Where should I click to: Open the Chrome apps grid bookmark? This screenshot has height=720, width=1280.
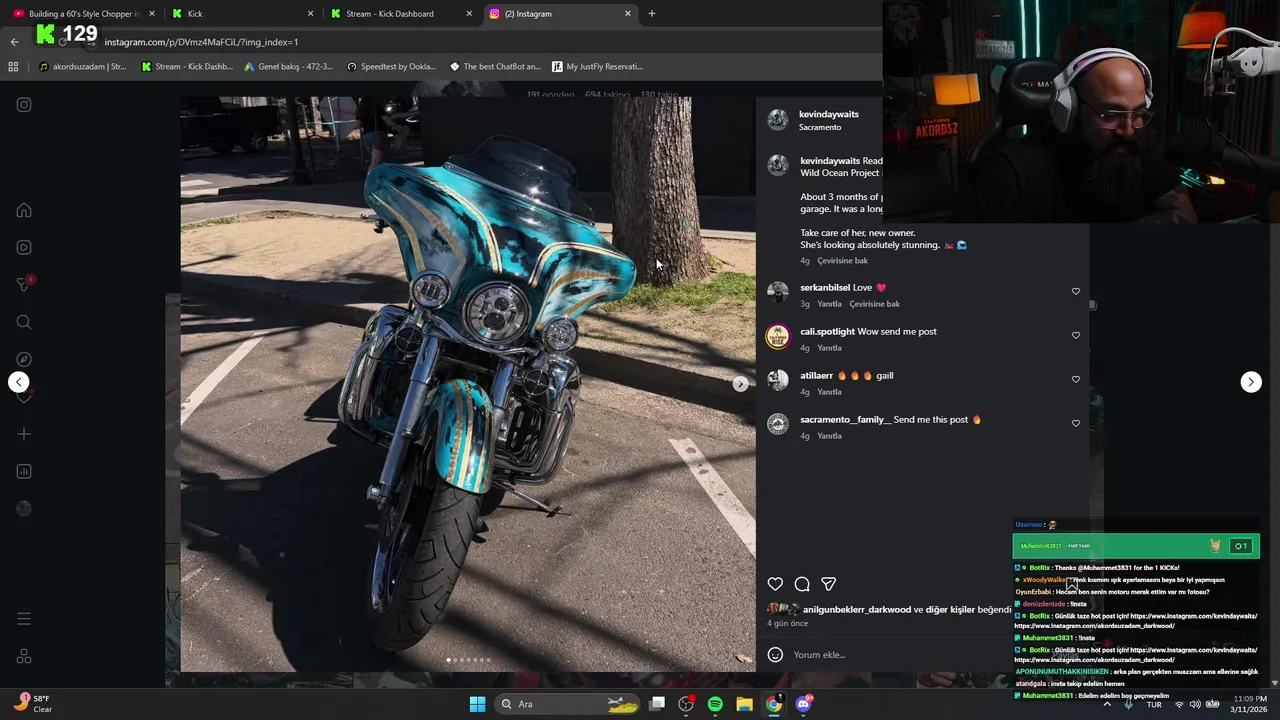point(13,67)
